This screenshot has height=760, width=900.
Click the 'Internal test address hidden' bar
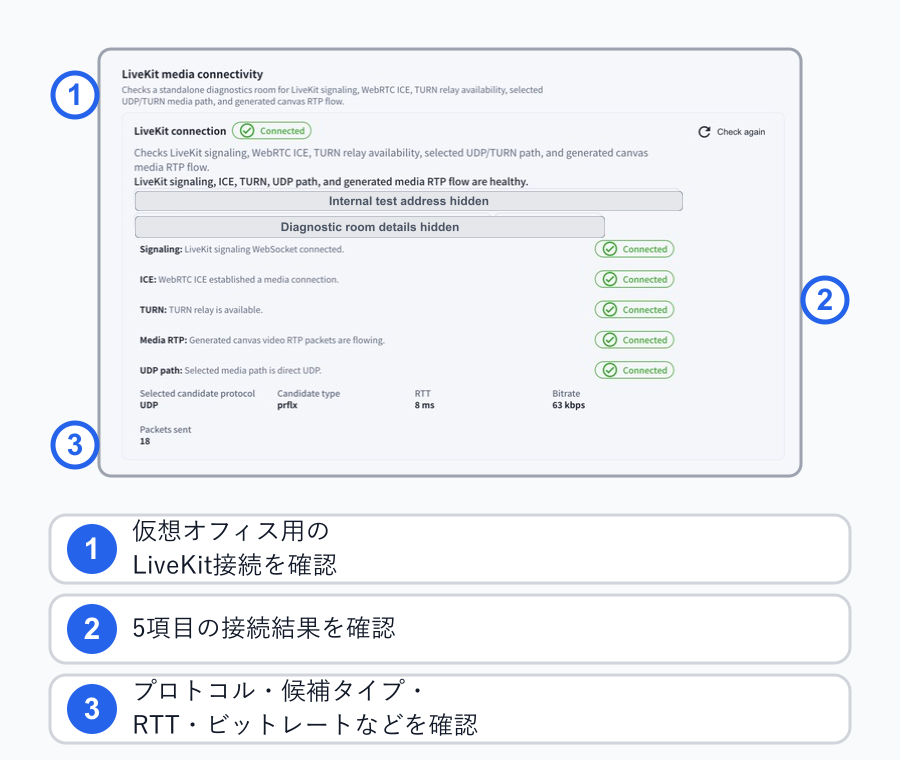pos(409,201)
